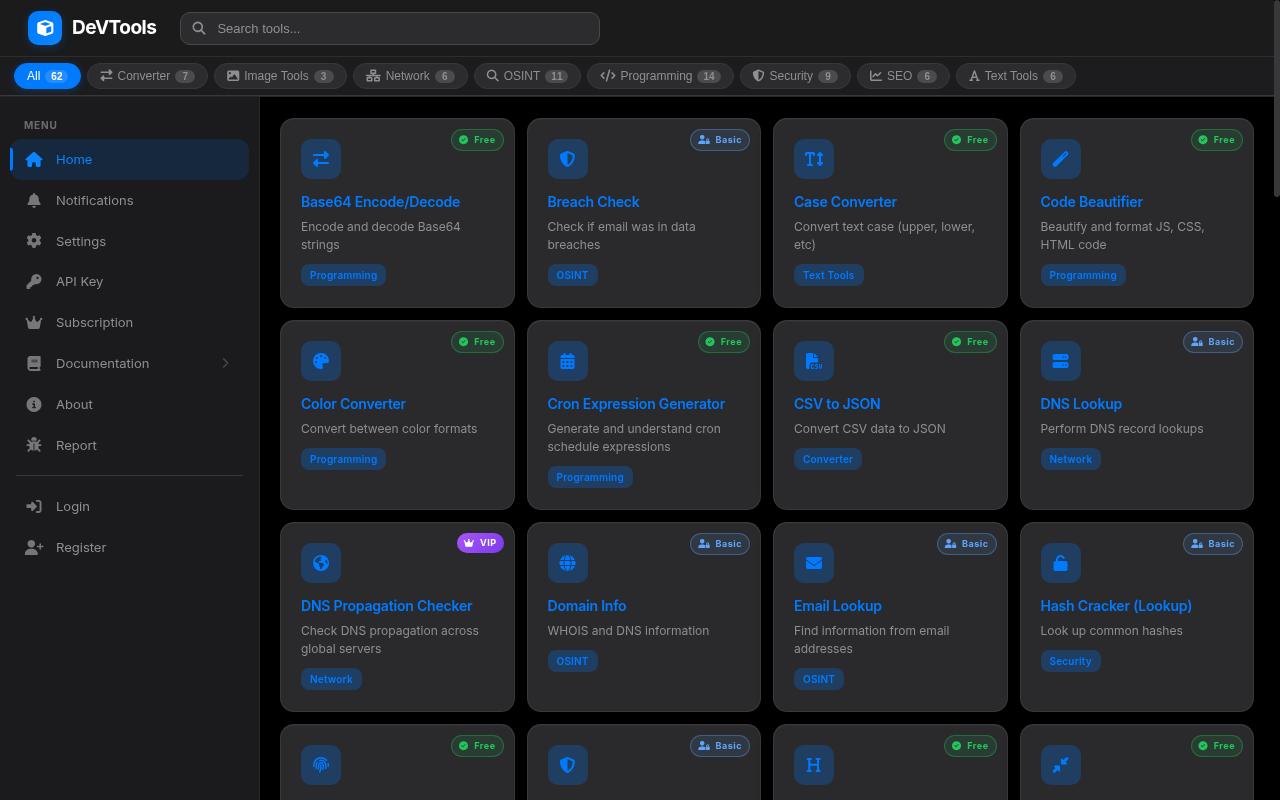Click the VIP badge on DNS Propagation Checker
This screenshot has width=1280, height=800.
(480, 543)
